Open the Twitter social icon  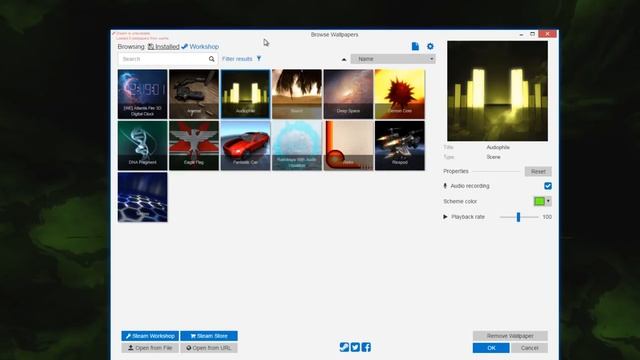355,347
